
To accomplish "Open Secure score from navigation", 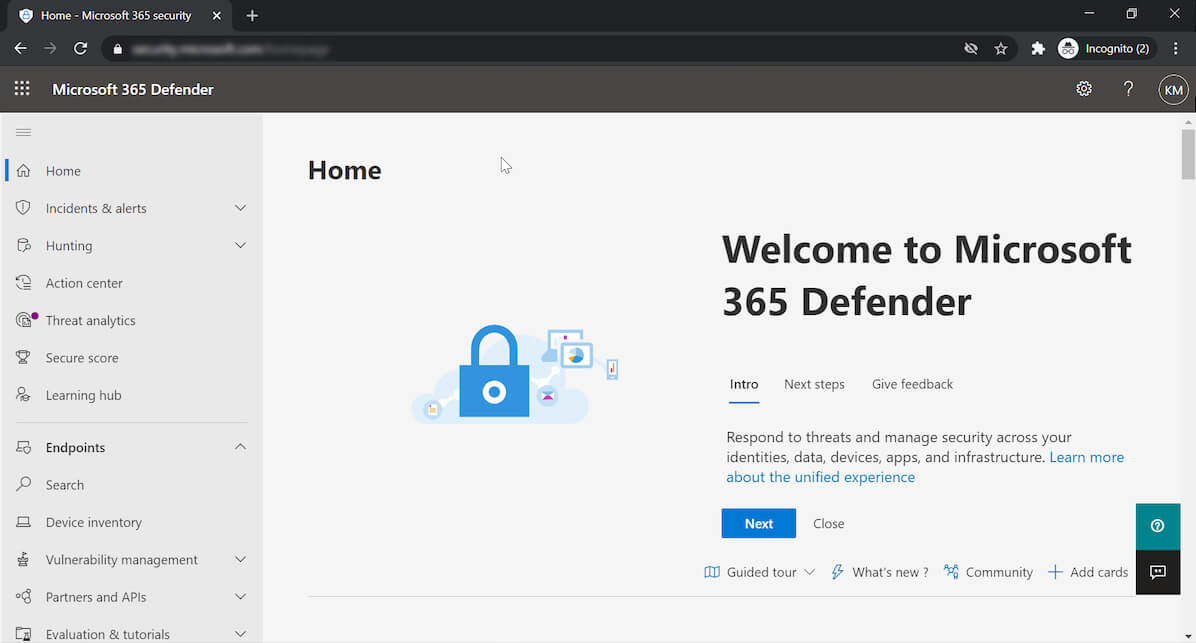I will (82, 358).
